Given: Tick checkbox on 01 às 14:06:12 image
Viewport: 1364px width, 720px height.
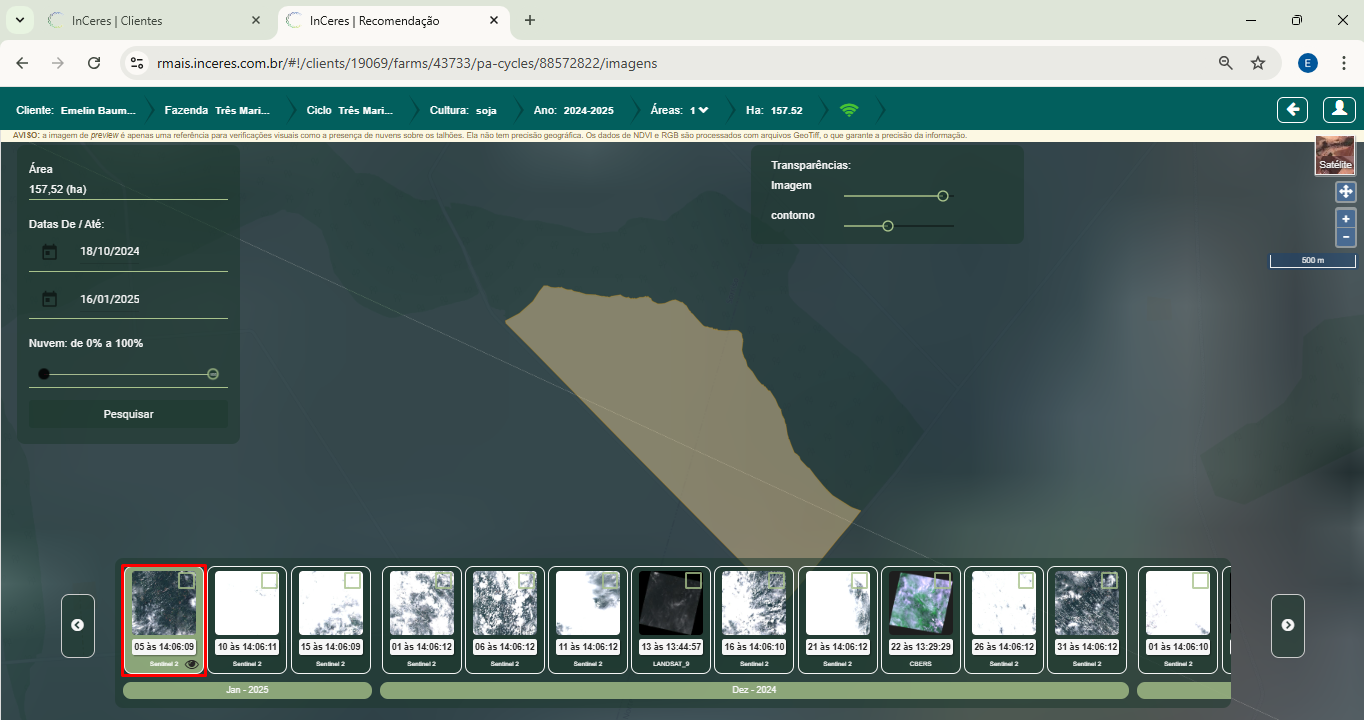Looking at the screenshot, I should point(443,580).
